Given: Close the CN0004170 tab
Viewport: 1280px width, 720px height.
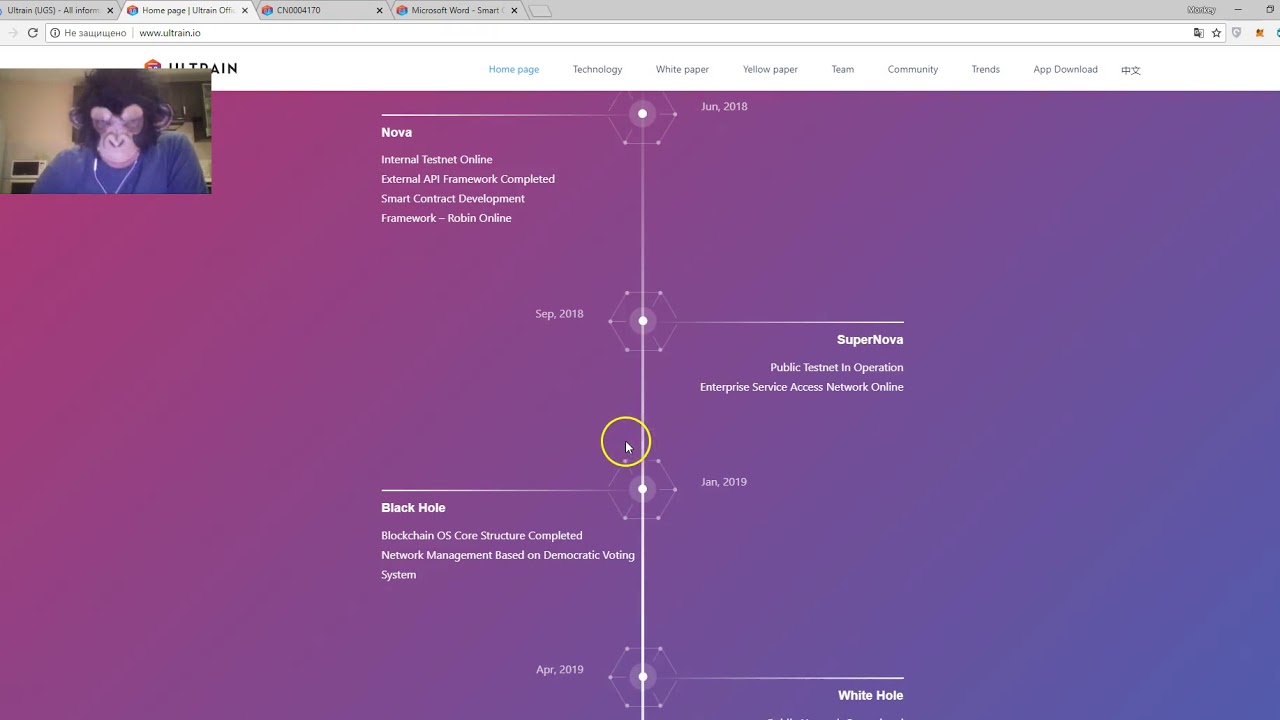Looking at the screenshot, I should pos(380,11).
